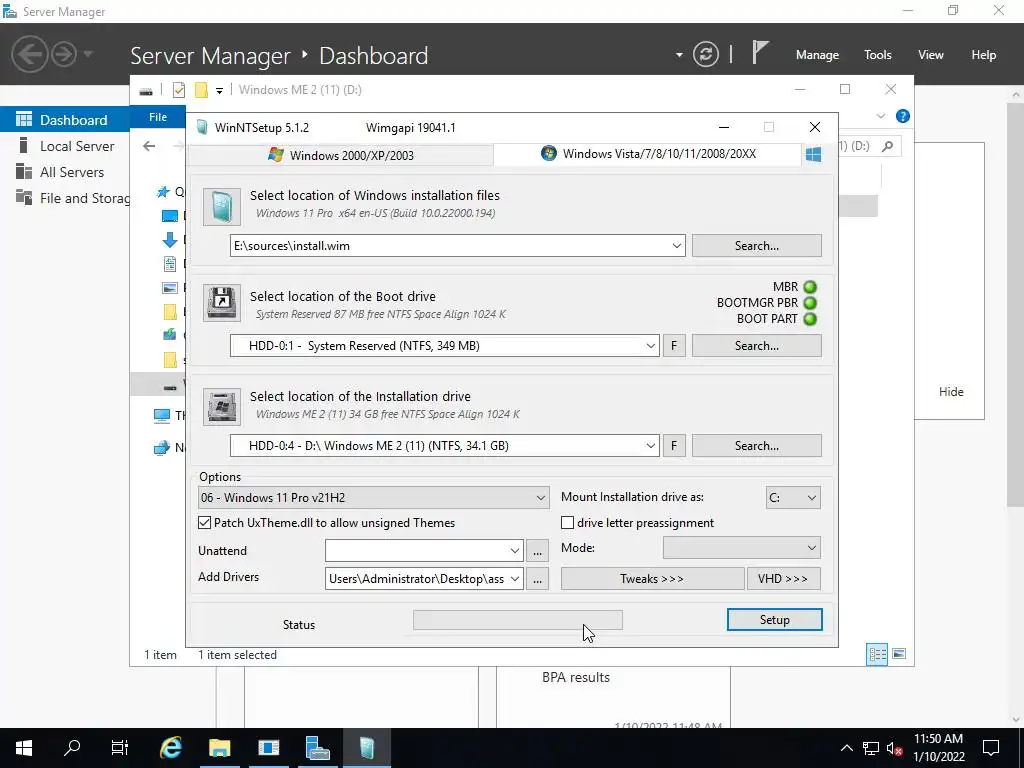Click Search for Windows installation files
The image size is (1024, 768).
[756, 246]
